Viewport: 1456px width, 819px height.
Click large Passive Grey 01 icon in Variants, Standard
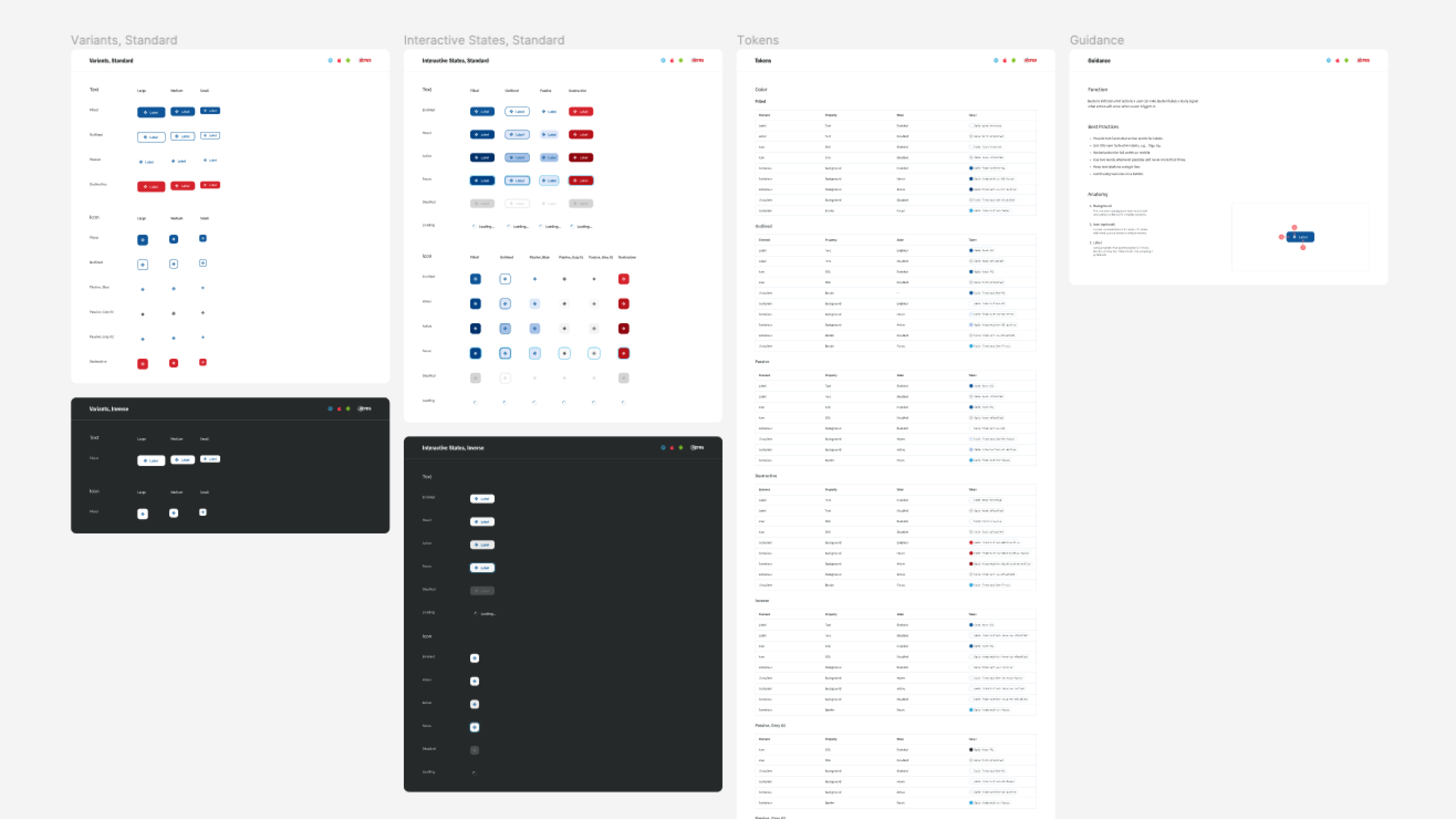[x=143, y=314]
